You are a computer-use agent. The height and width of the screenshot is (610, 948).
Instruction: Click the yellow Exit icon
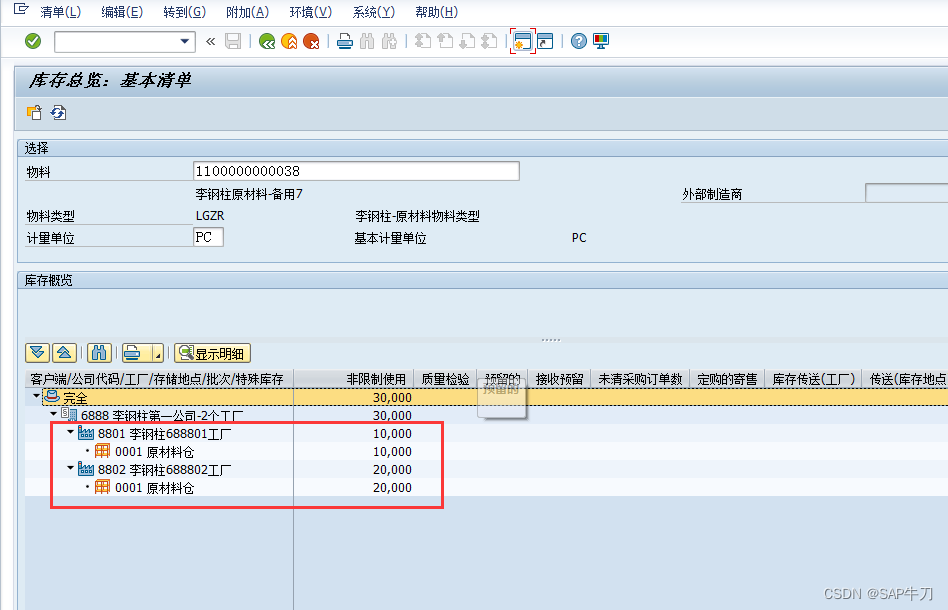pos(290,41)
